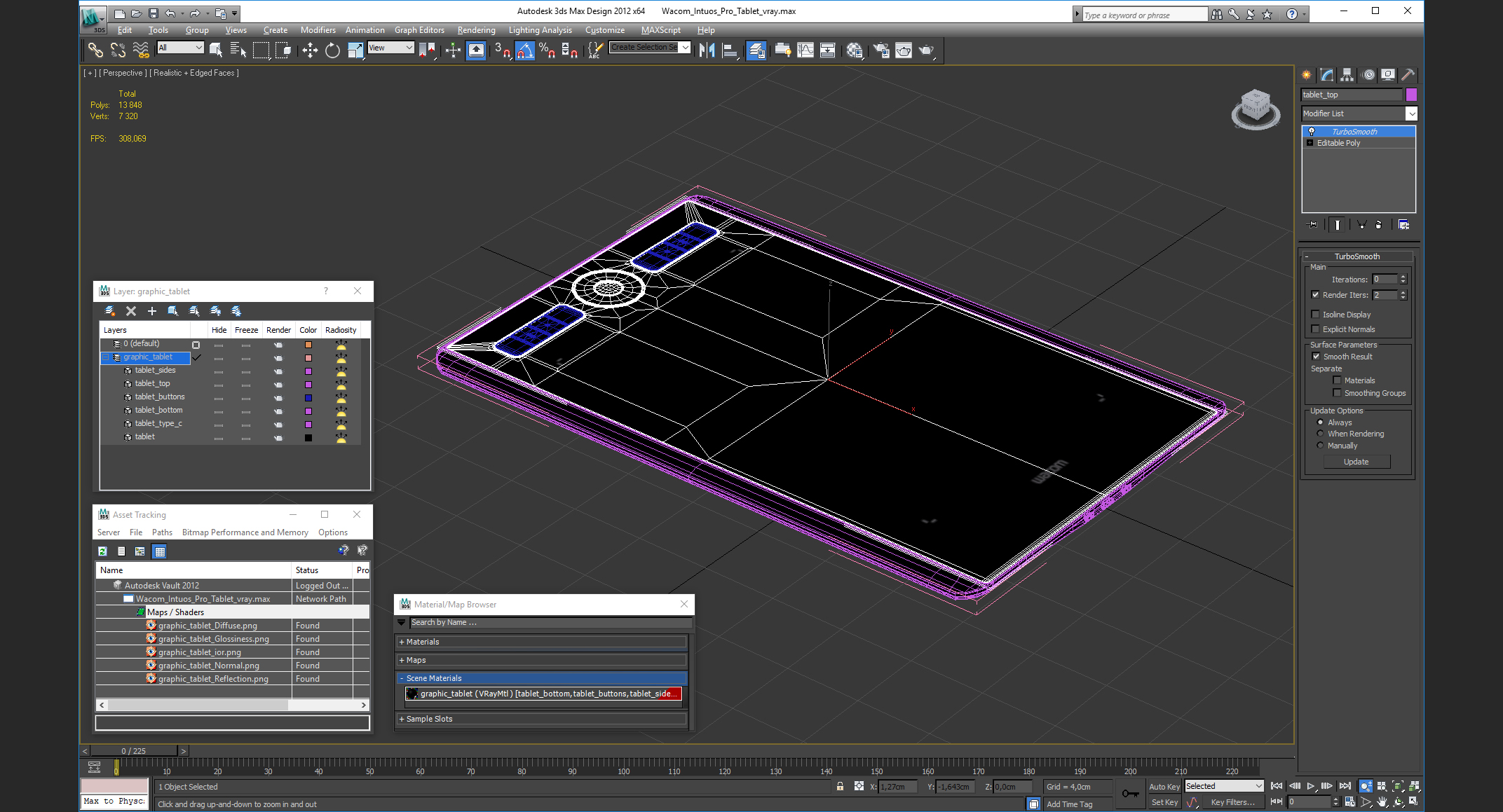The height and width of the screenshot is (812, 1503).
Task: Open the Material Editor icon
Action: click(x=855, y=50)
